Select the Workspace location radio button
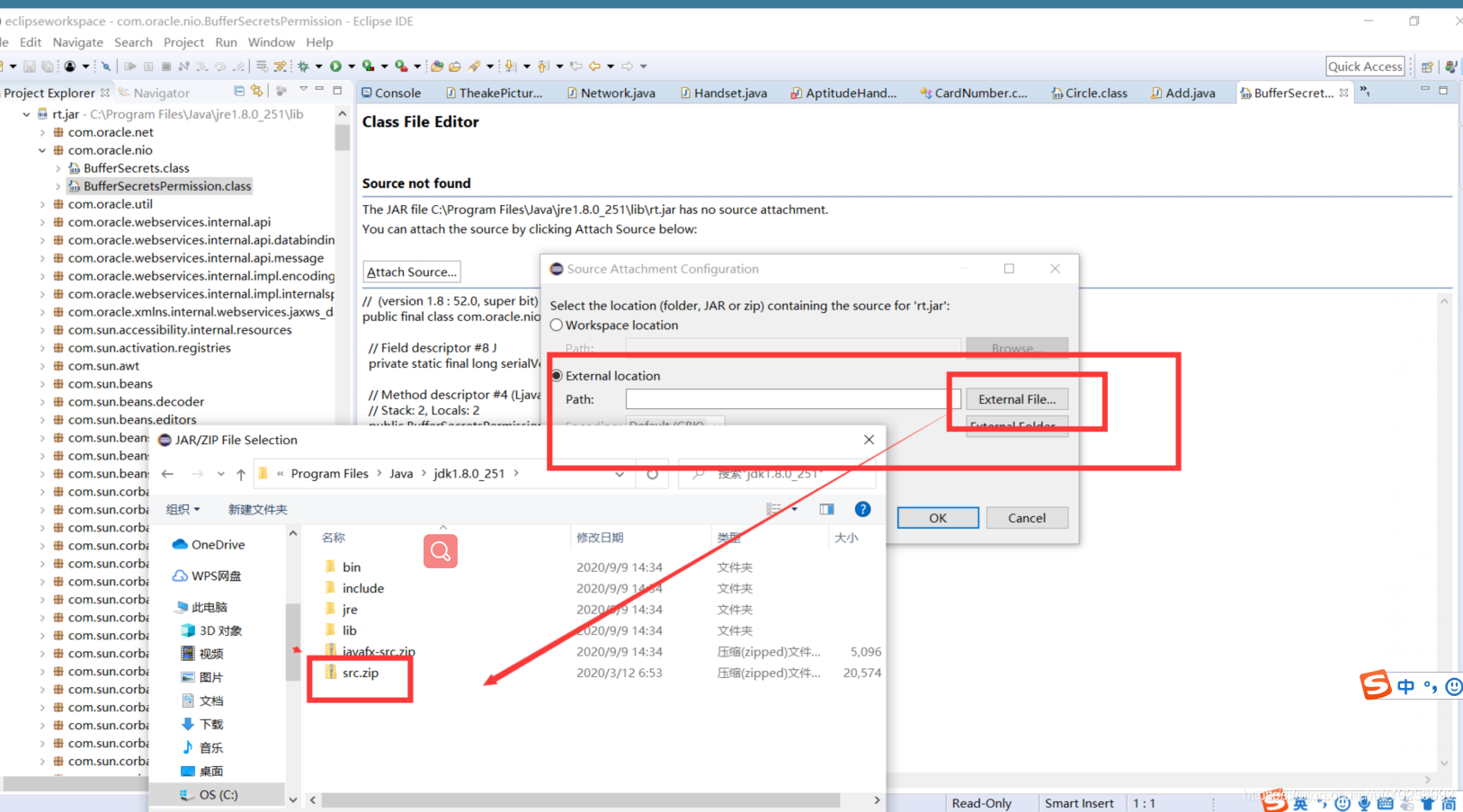Screen dimensions: 1463x812 point(557,326)
